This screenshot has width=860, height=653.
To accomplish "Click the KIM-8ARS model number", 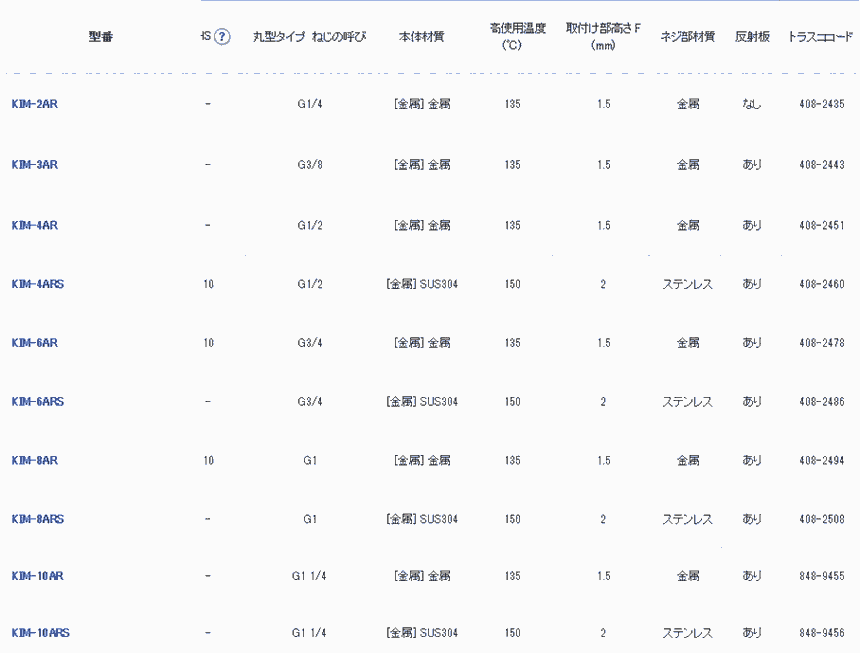I will tap(38, 519).
